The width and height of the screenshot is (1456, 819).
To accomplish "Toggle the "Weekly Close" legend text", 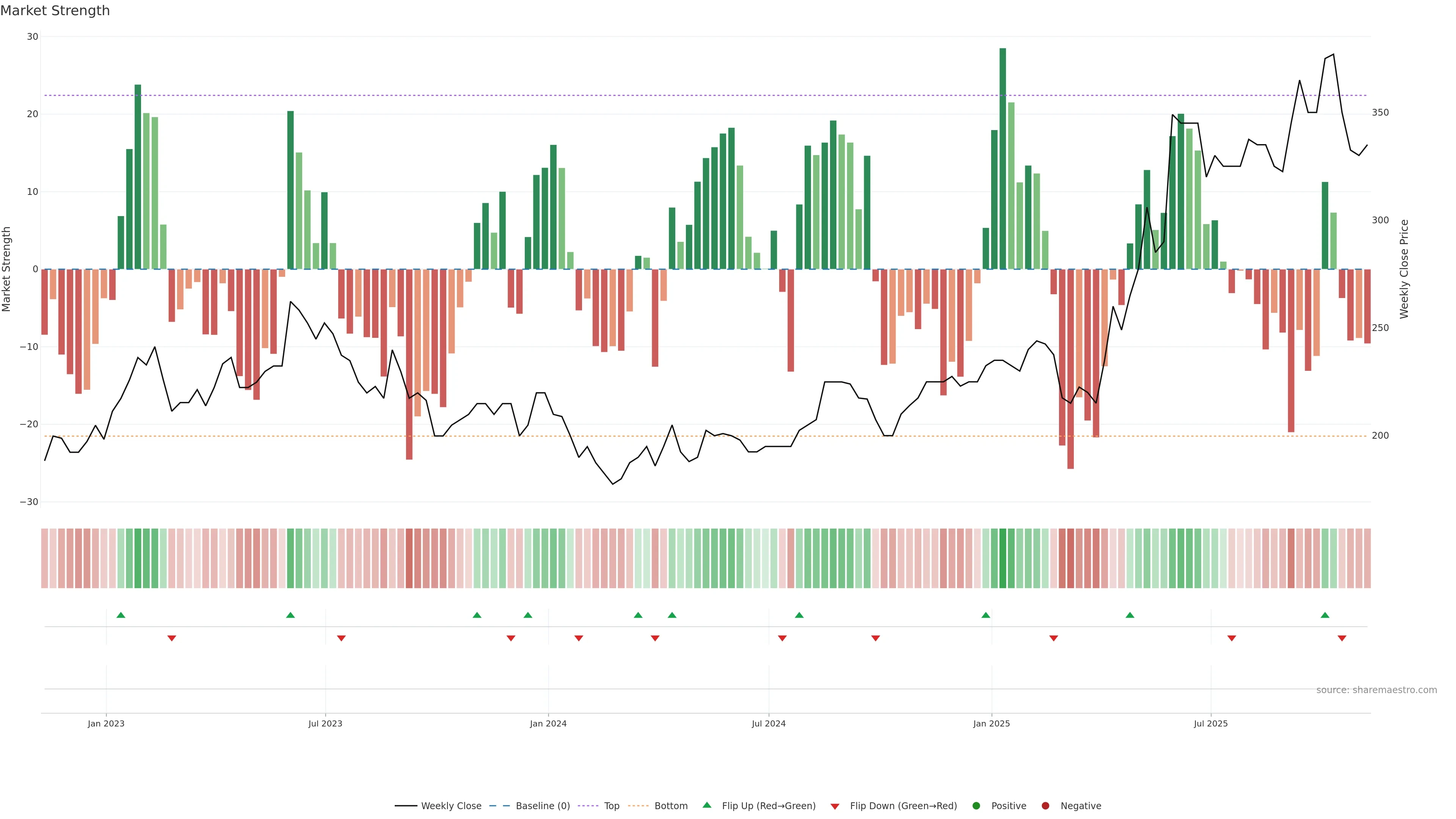I will (451, 806).
